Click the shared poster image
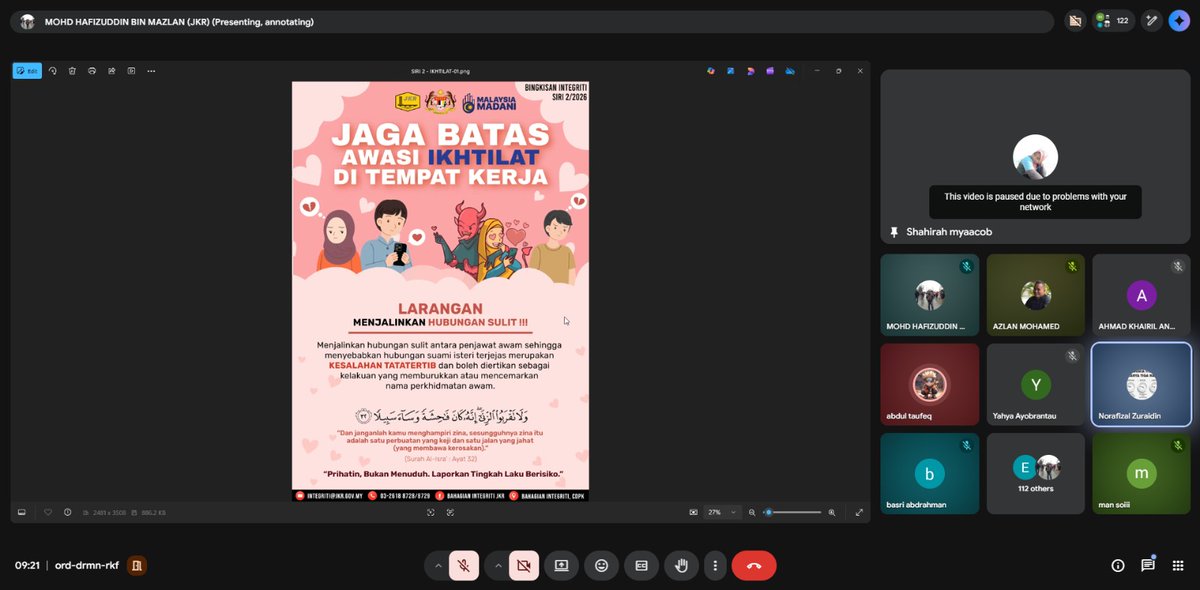1200x590 pixels. pyautogui.click(x=440, y=292)
